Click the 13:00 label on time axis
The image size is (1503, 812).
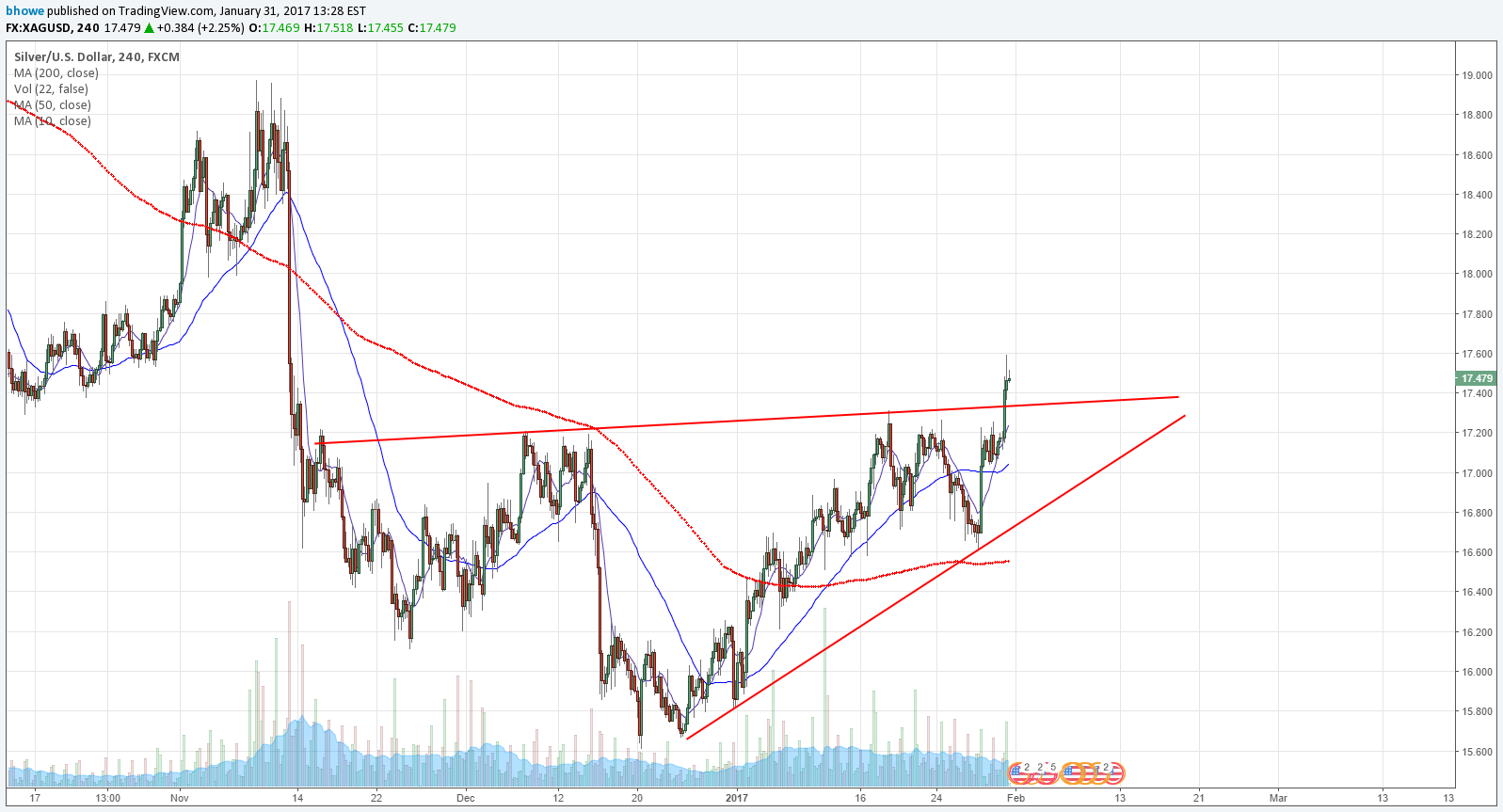pos(108,798)
